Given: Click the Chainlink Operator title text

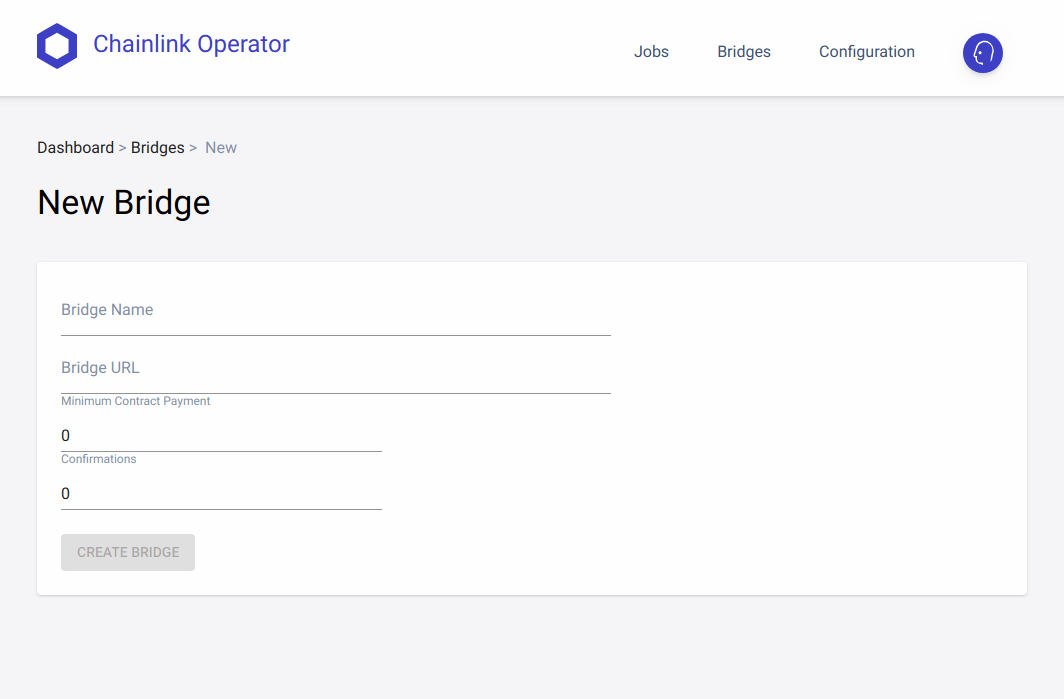Looking at the screenshot, I should tap(191, 44).
